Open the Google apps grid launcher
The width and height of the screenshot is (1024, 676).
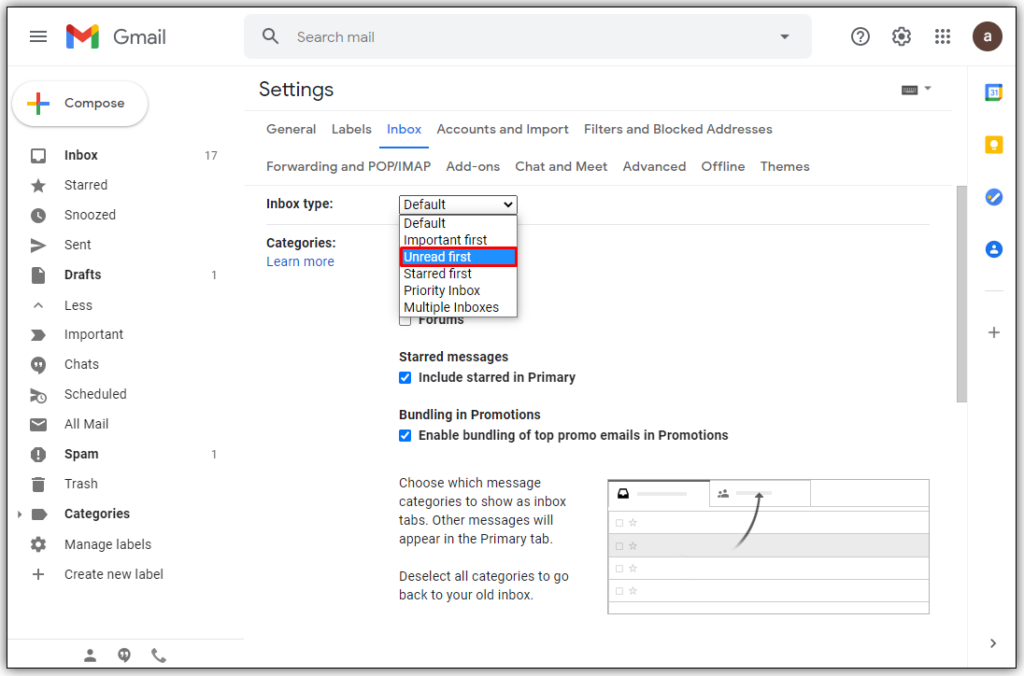pyautogui.click(x=942, y=36)
